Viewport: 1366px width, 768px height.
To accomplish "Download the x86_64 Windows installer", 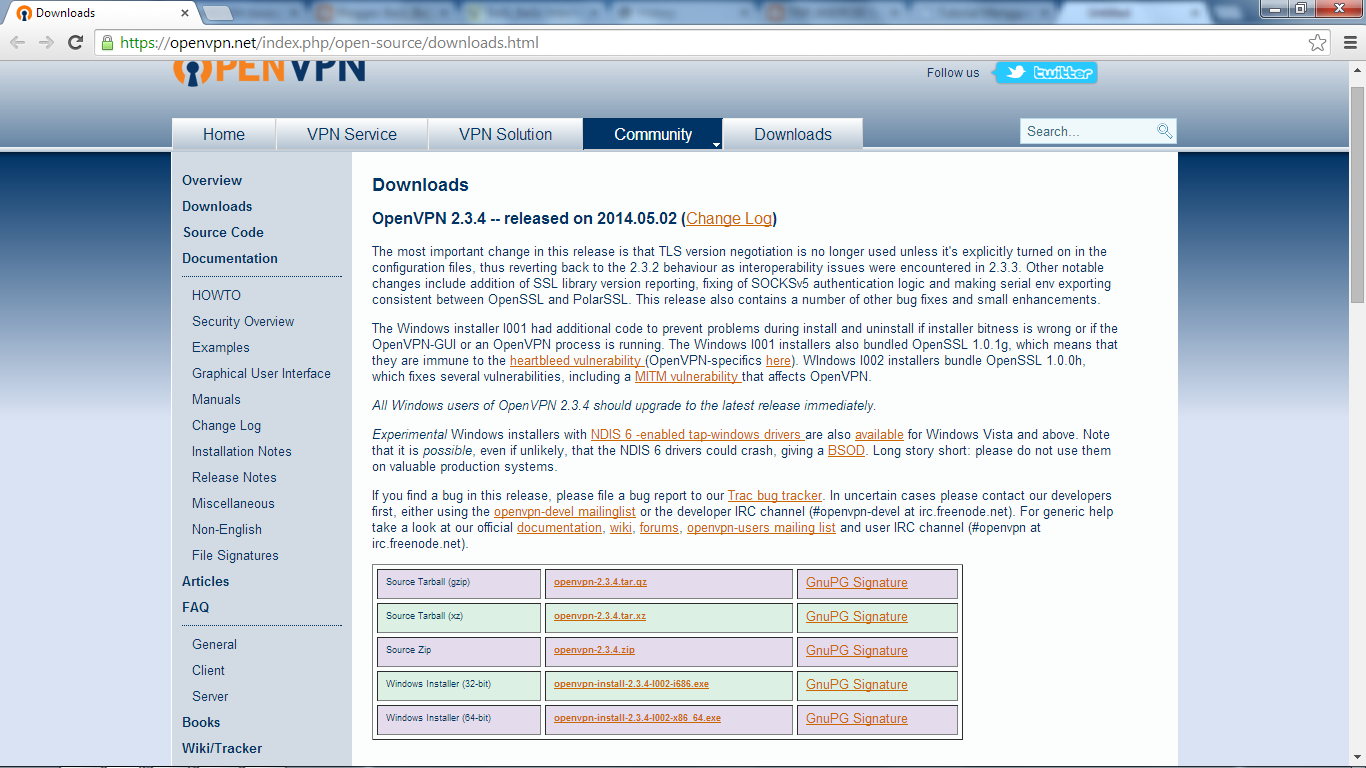I will click(x=637, y=718).
